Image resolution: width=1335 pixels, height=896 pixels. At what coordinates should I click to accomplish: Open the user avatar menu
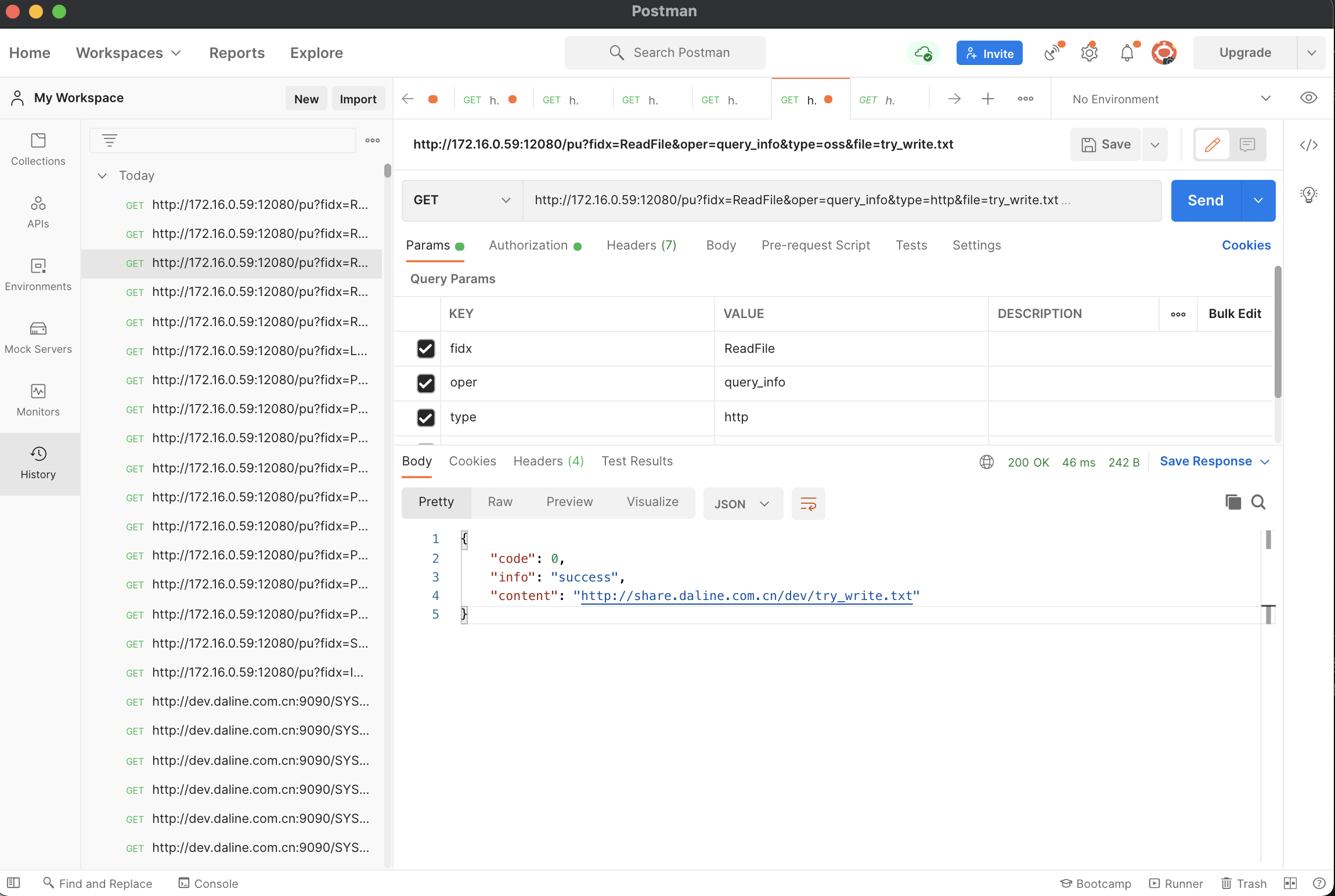click(x=1164, y=53)
